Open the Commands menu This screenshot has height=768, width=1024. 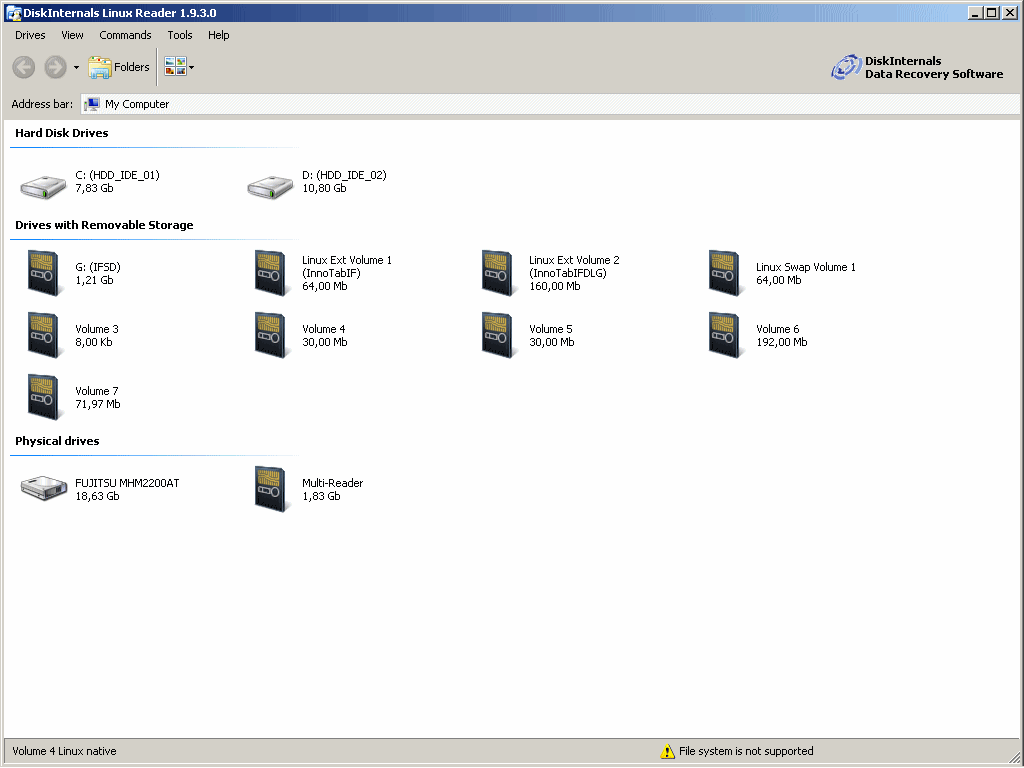[125, 35]
